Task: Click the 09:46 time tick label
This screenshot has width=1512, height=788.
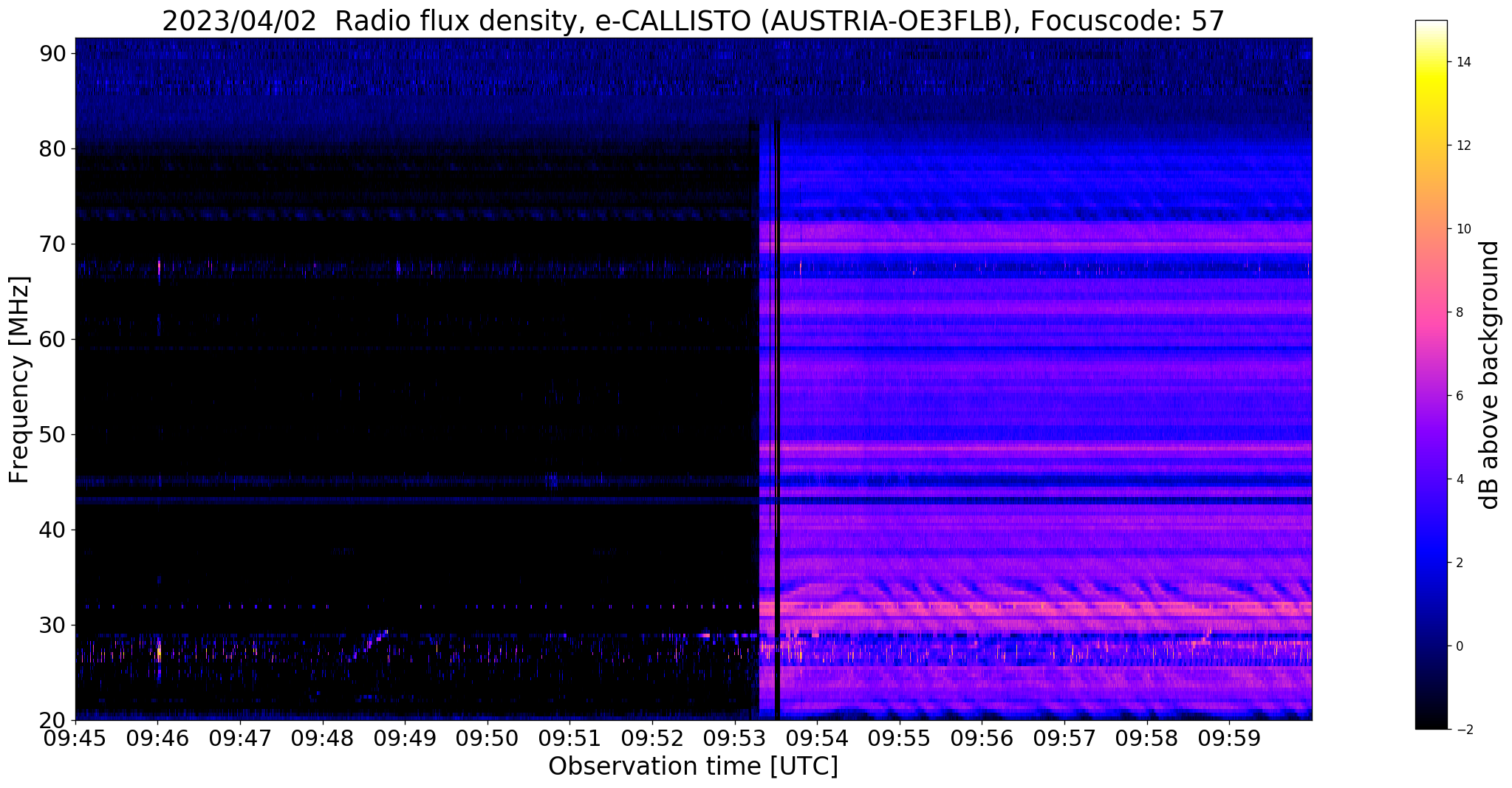Action: click(157, 738)
